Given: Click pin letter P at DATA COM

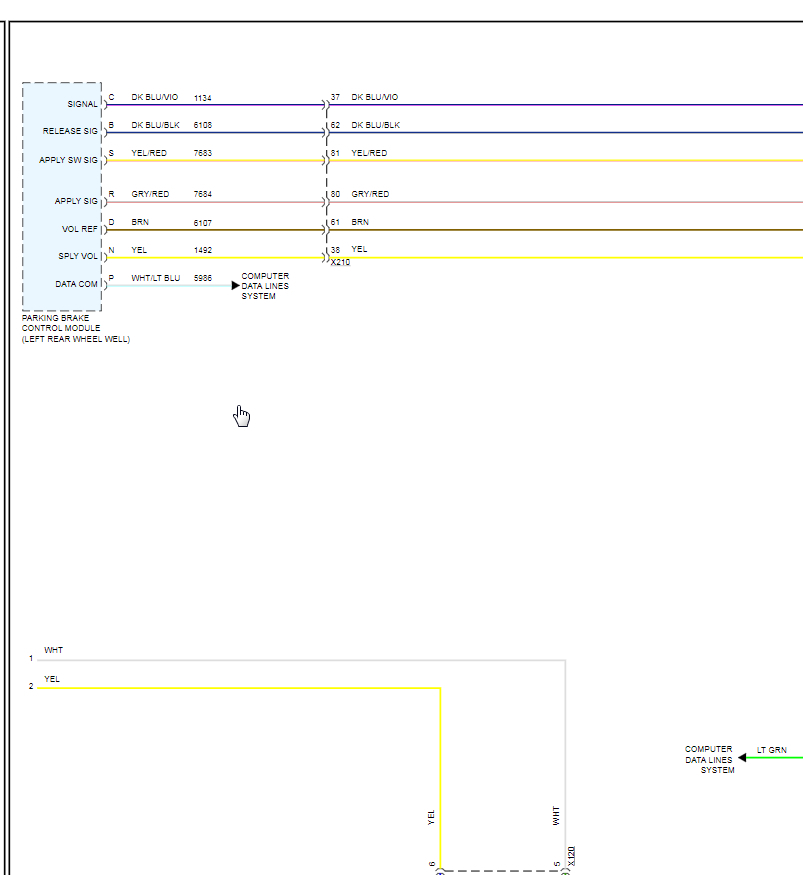Looking at the screenshot, I should point(111,278).
